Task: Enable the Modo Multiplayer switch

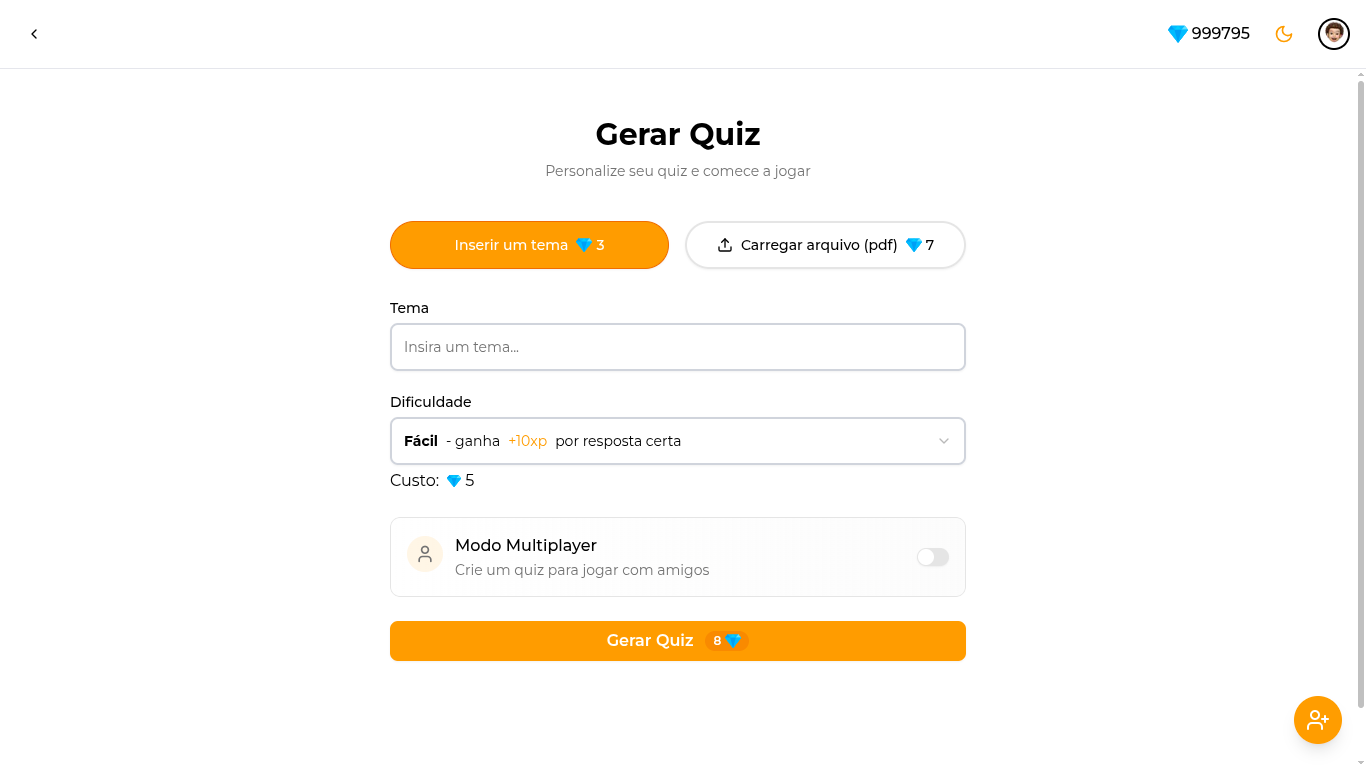Action: coord(932,557)
